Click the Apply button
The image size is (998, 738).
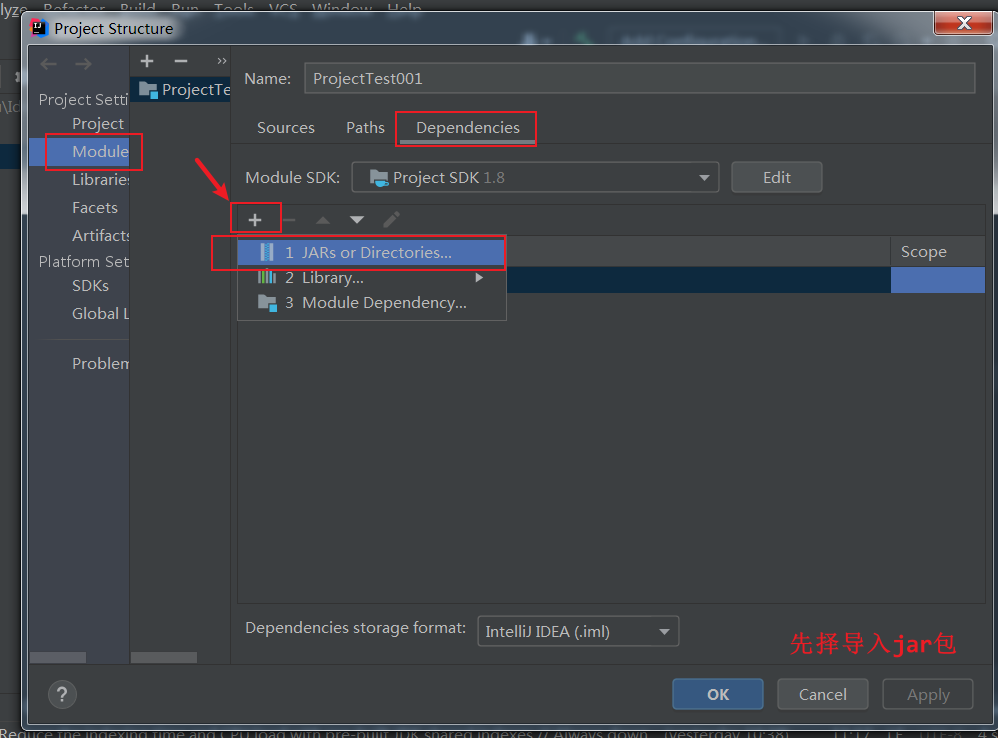click(x=927, y=694)
